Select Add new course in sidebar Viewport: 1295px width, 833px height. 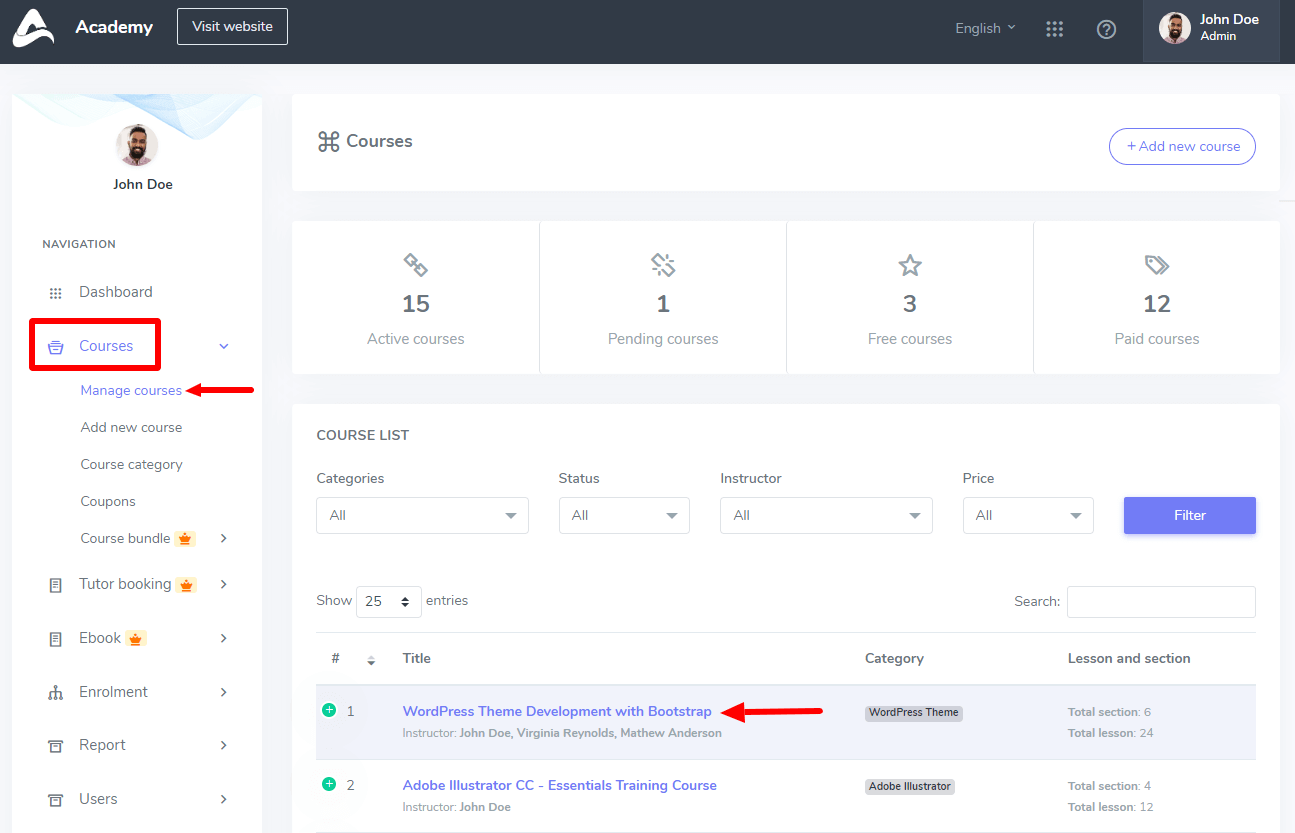click(131, 427)
